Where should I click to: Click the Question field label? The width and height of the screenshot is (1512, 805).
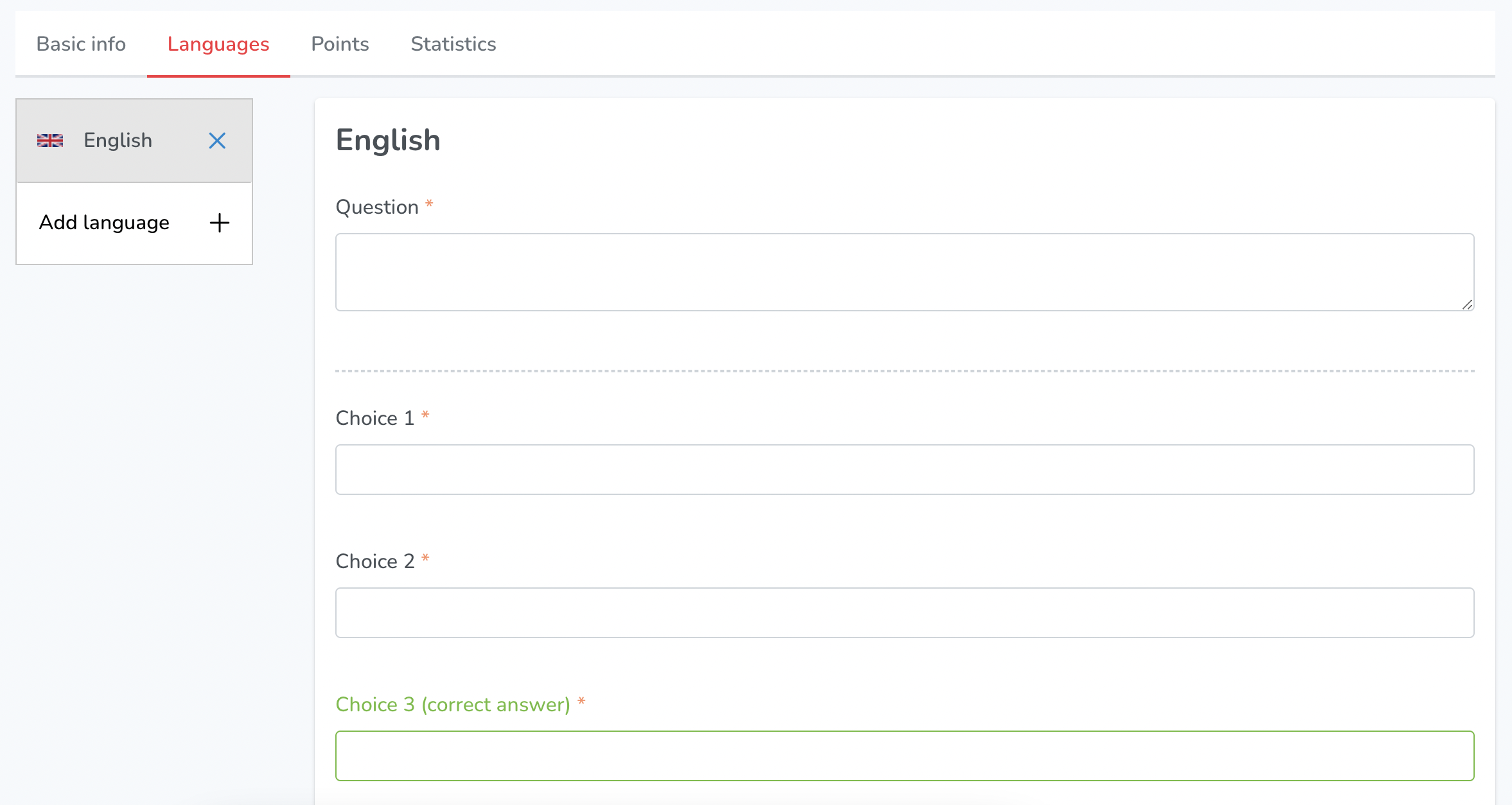377,207
